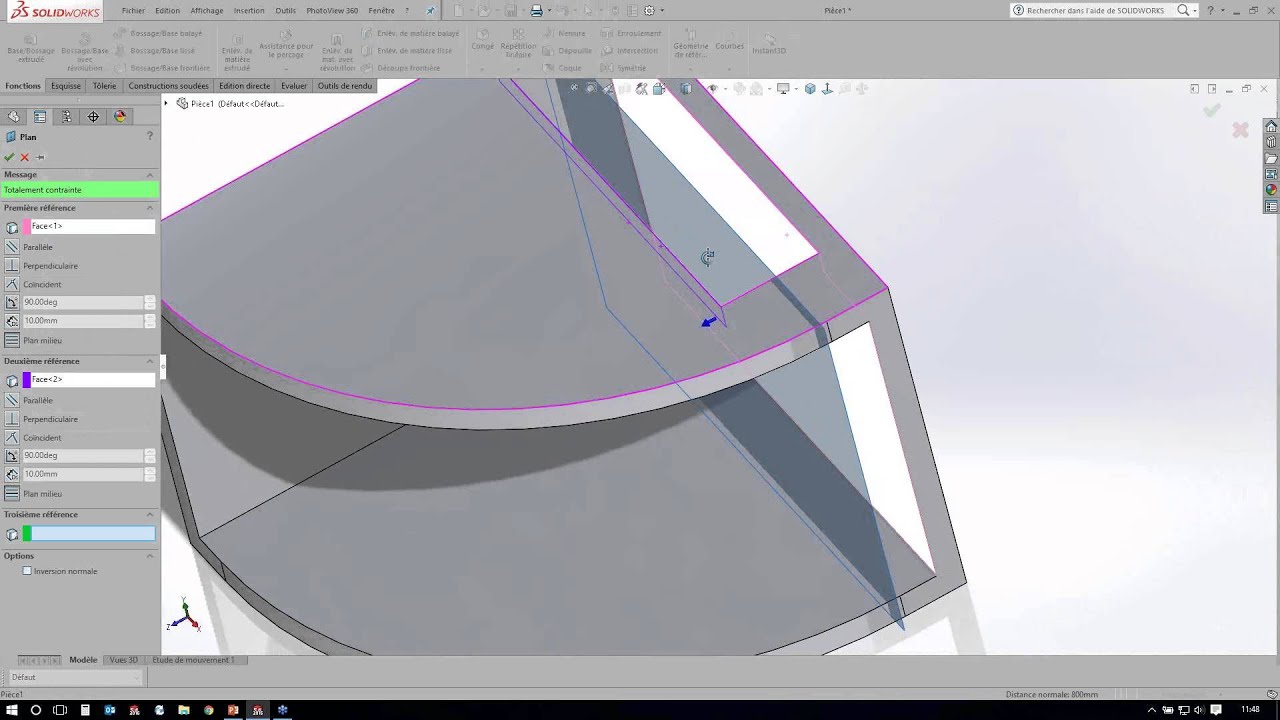Switch to the Tôlerie ribbon tab

coord(105,86)
